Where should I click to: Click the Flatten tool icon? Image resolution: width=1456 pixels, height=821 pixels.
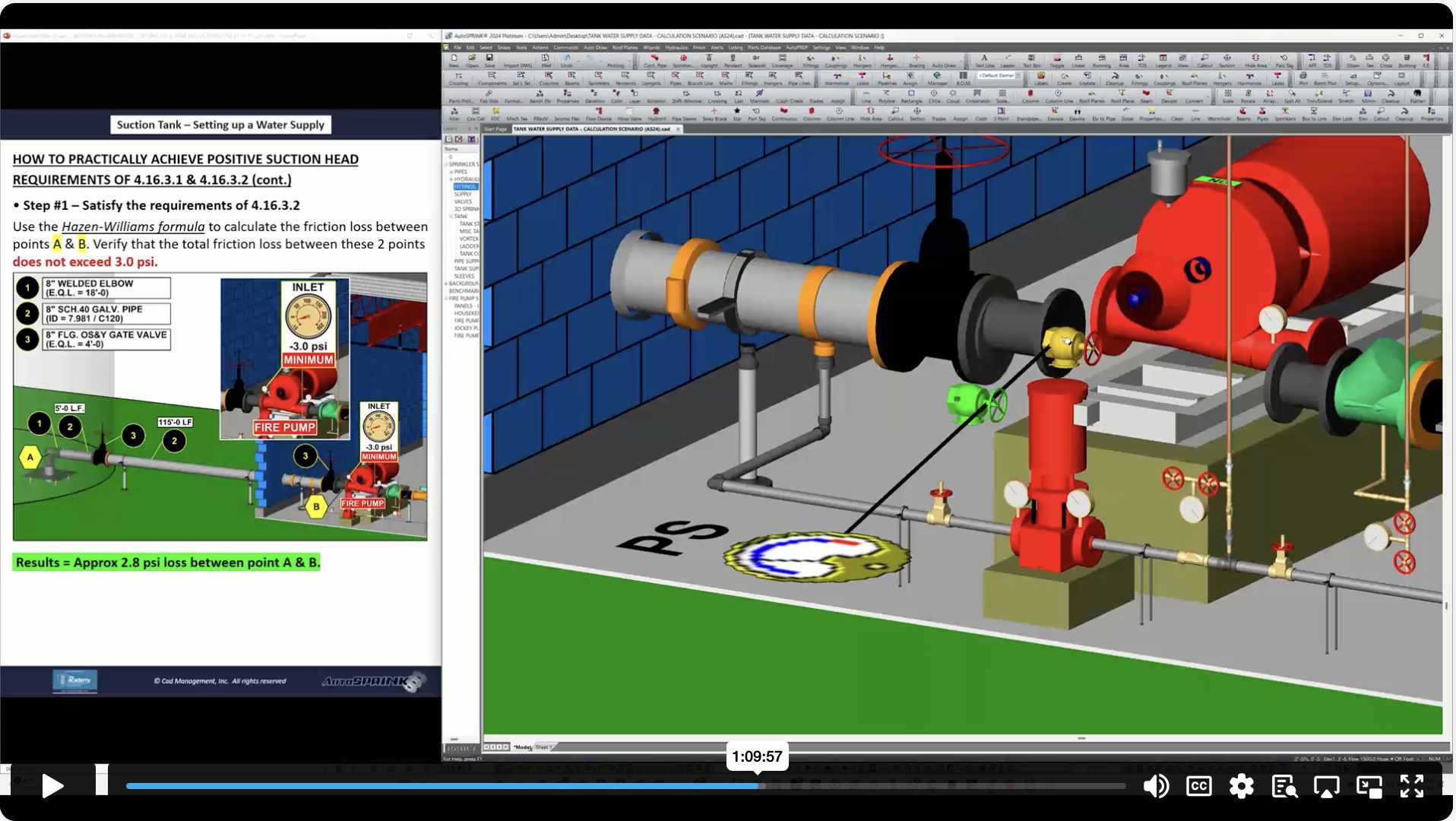1418,96
